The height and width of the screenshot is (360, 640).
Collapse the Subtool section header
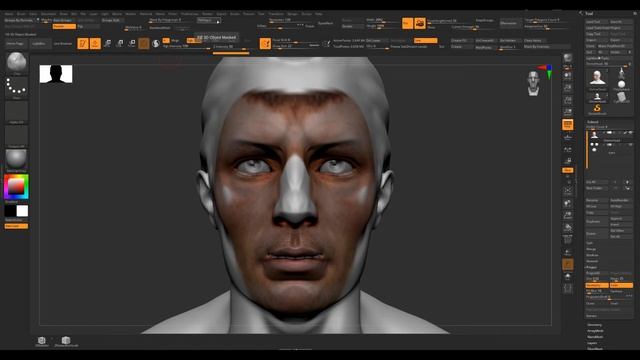(593, 122)
